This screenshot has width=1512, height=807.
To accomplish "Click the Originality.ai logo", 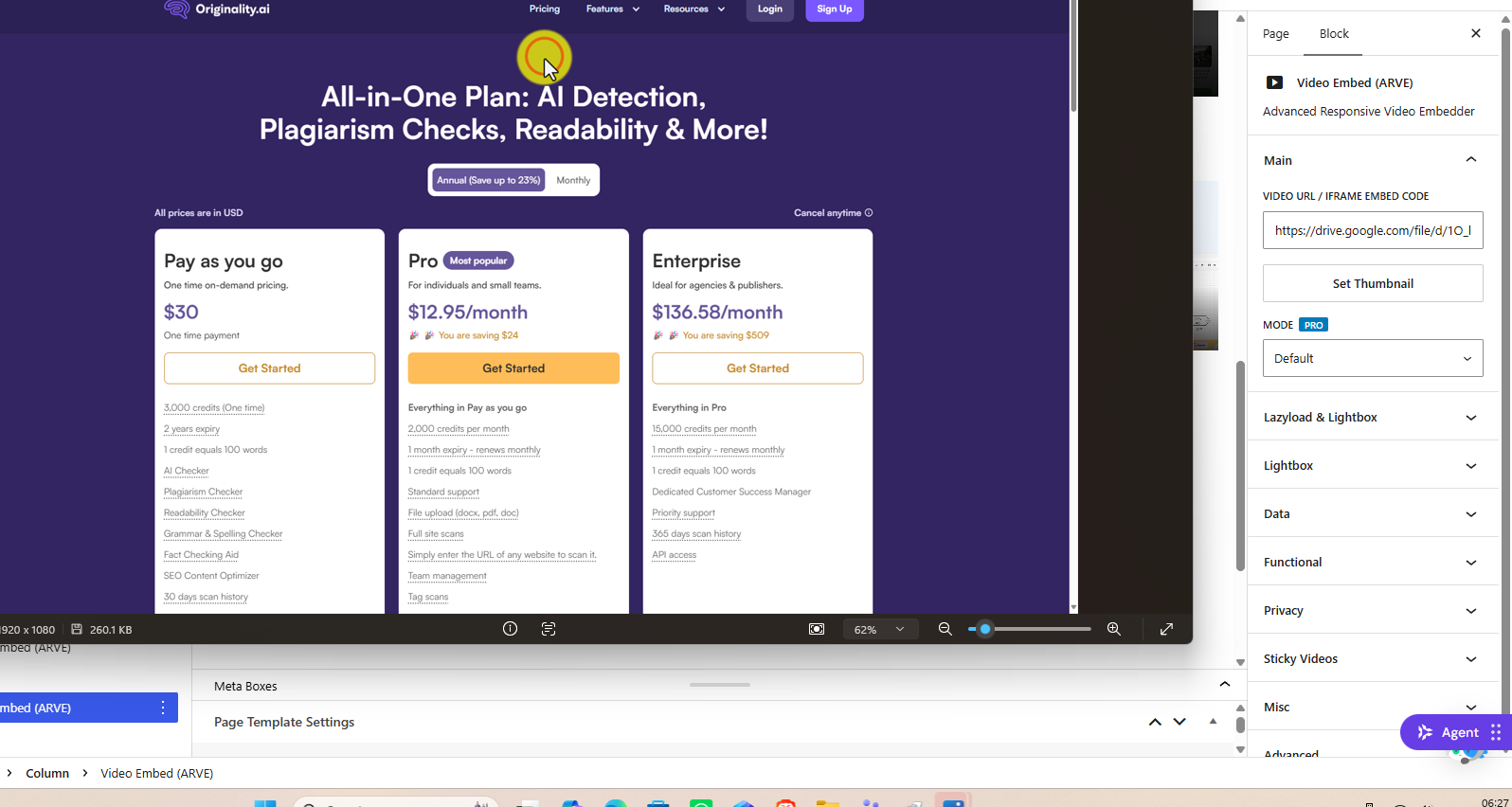I will pyautogui.click(x=216, y=9).
